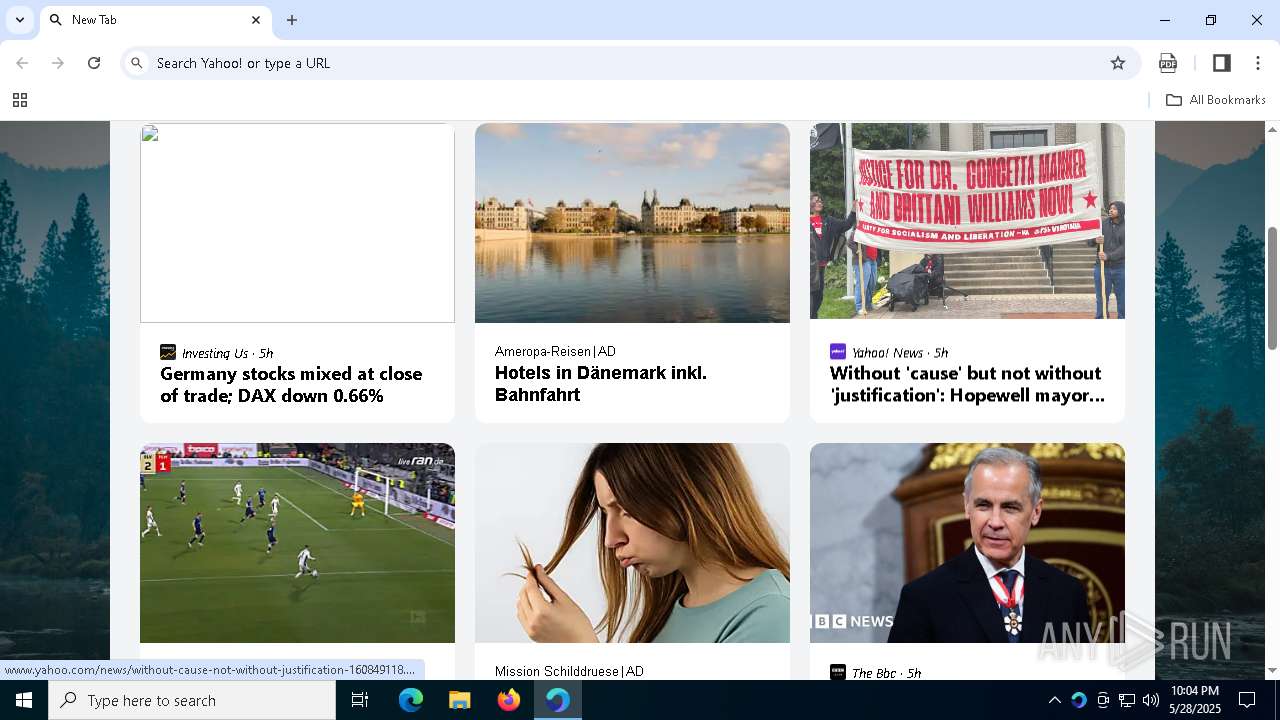This screenshot has height=720, width=1280.
Task: Click the Yahoo! News source icon
Action: click(838, 351)
